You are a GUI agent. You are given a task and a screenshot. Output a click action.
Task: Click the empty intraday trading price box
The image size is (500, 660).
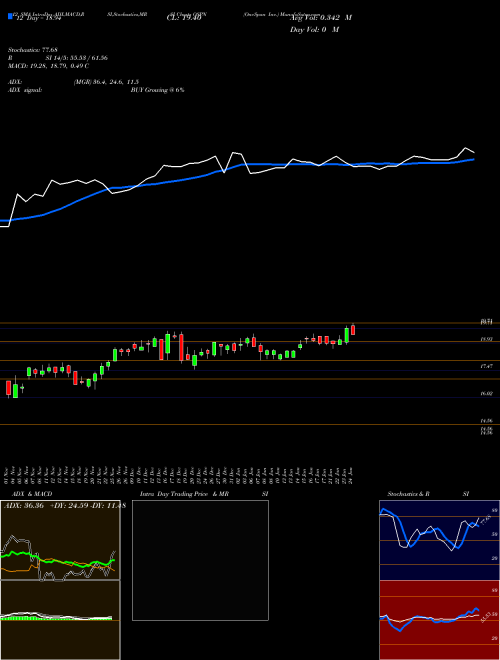(x=200, y=560)
